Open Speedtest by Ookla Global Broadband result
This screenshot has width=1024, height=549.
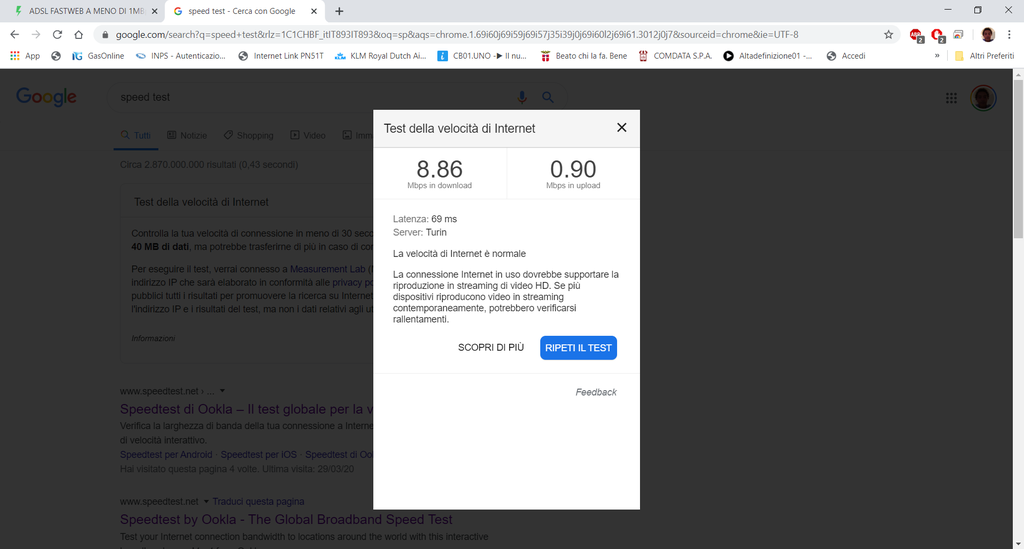[286, 520]
